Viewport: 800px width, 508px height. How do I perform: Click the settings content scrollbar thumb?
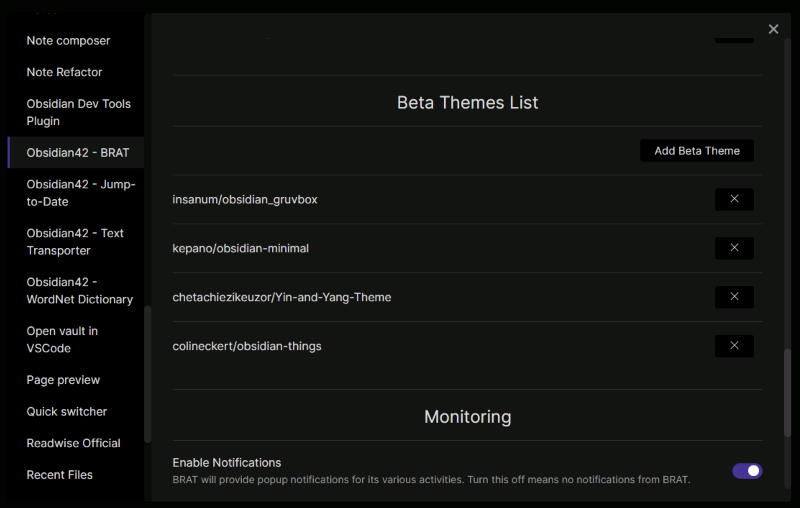tap(787, 392)
